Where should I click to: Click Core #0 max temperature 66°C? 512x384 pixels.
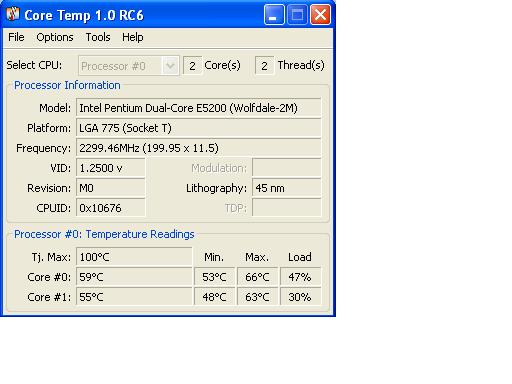(257, 277)
